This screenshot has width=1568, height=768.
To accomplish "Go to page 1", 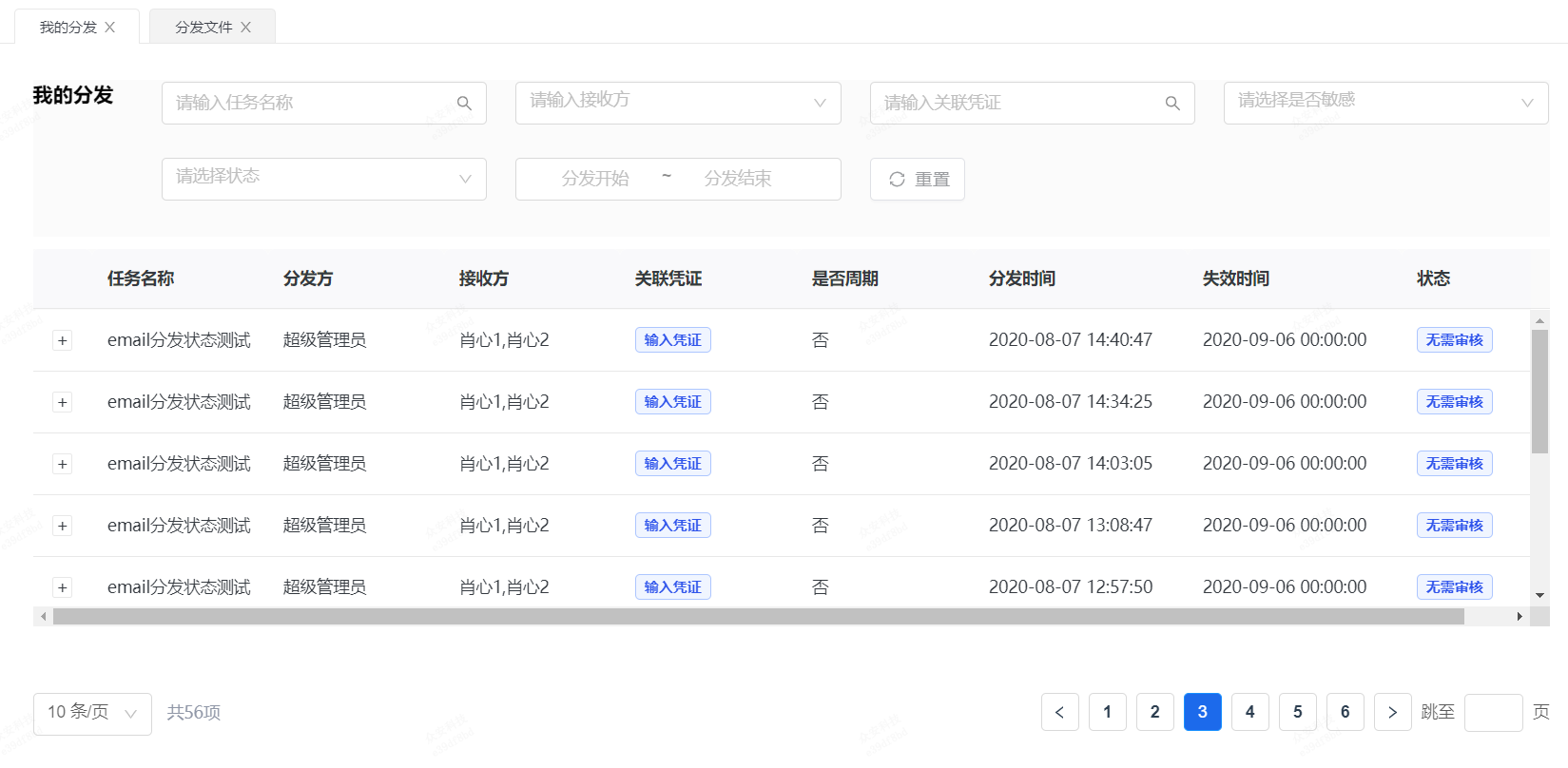I will click(x=1108, y=712).
